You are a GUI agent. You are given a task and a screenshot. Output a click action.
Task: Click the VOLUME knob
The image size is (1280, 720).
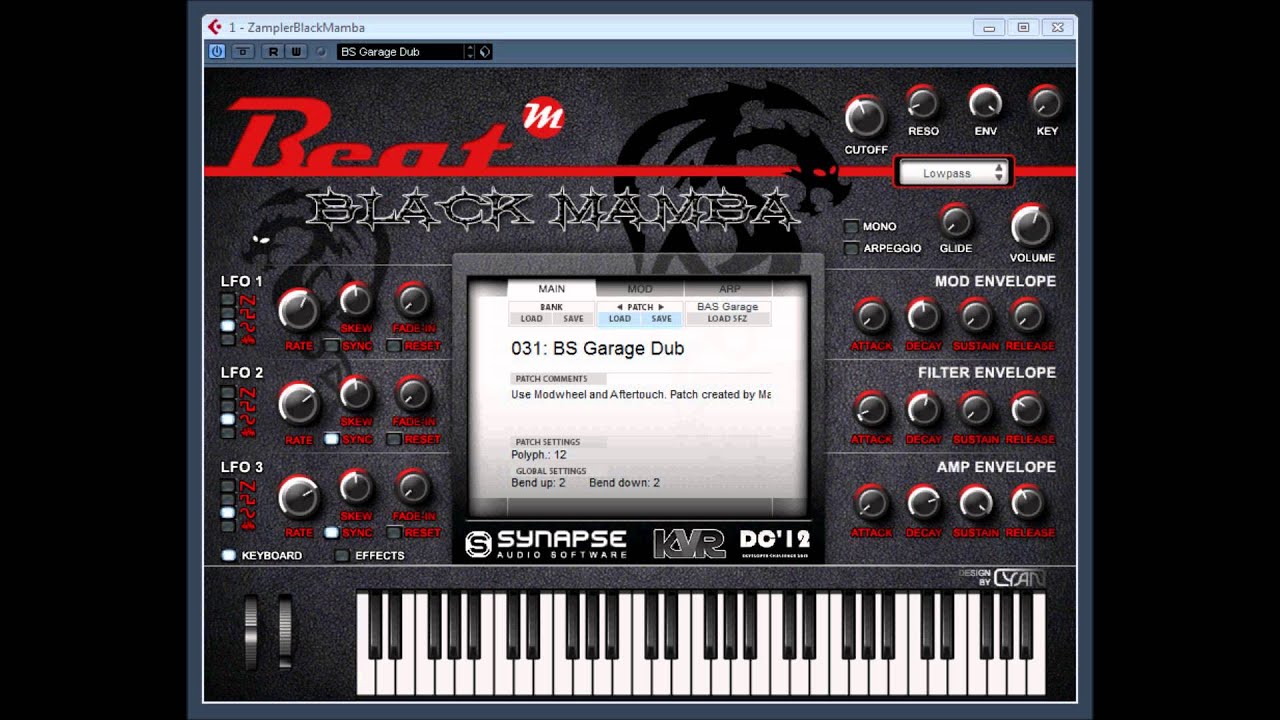tap(1031, 226)
